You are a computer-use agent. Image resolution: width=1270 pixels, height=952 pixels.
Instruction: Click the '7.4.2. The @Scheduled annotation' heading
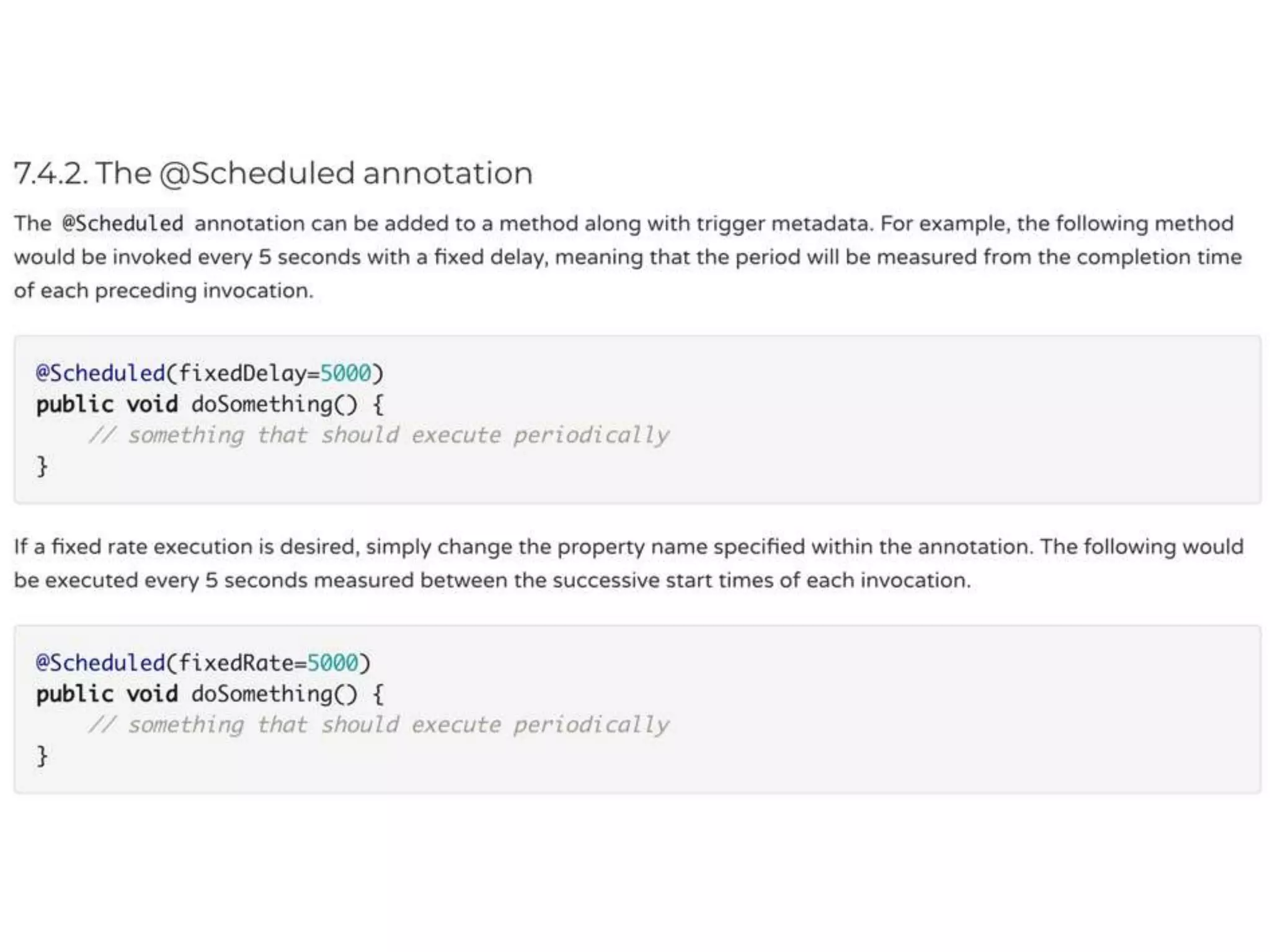point(273,173)
